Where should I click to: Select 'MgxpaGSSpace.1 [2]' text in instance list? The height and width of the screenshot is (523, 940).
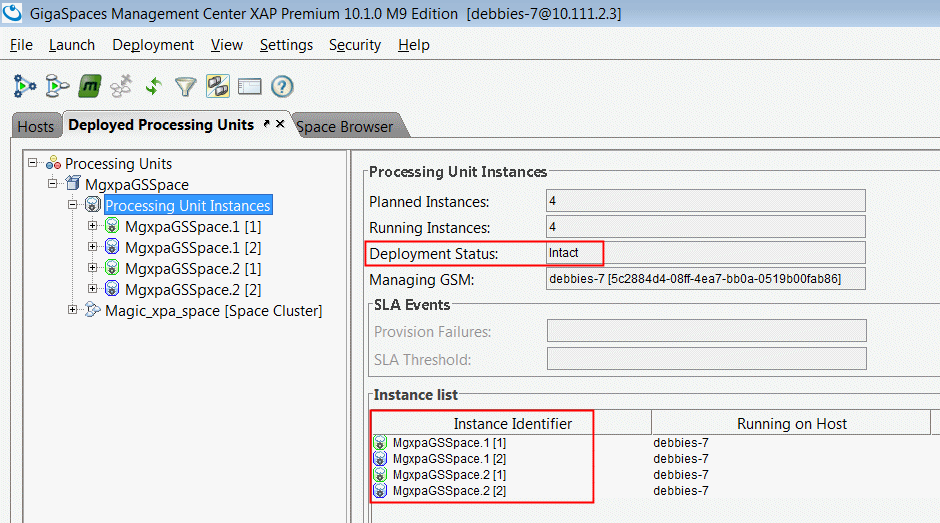tap(450, 459)
